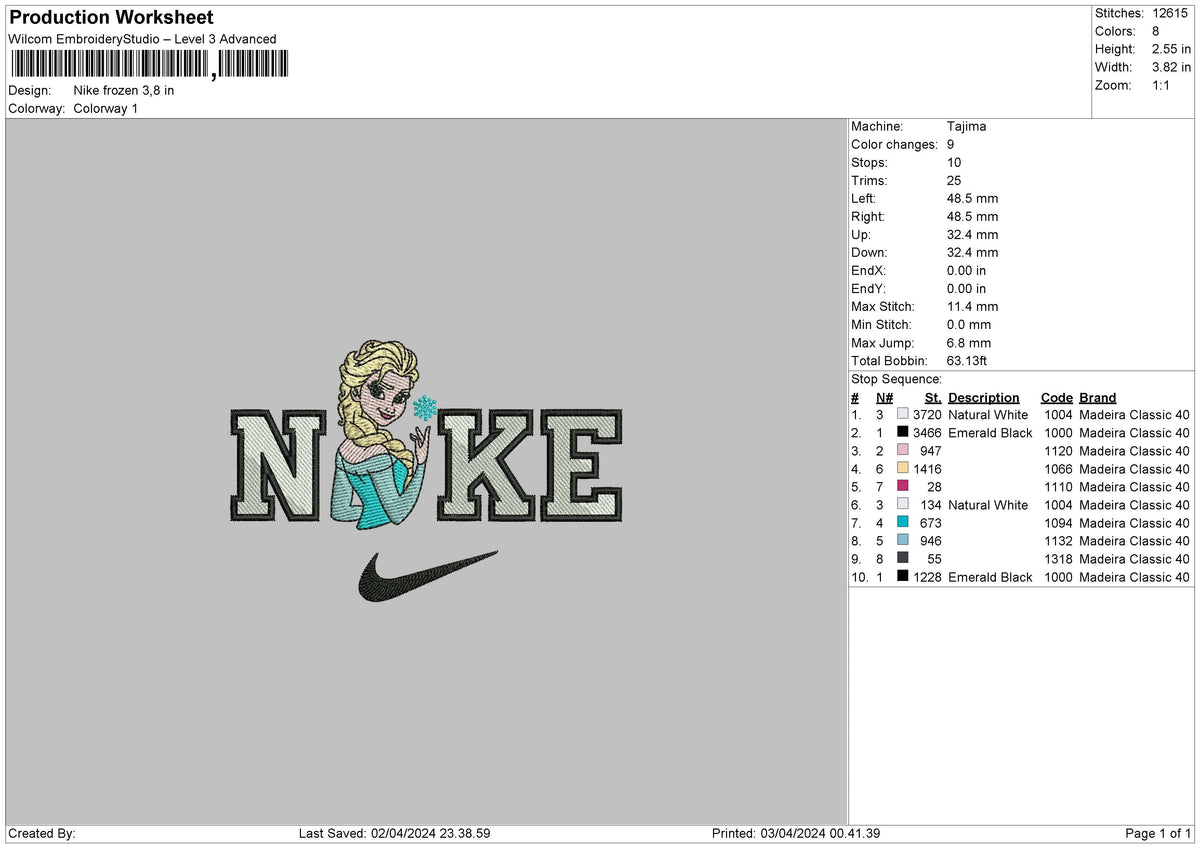This screenshot has width=1200, height=848.
Task: Click the Trims value 25
Action: click(955, 180)
